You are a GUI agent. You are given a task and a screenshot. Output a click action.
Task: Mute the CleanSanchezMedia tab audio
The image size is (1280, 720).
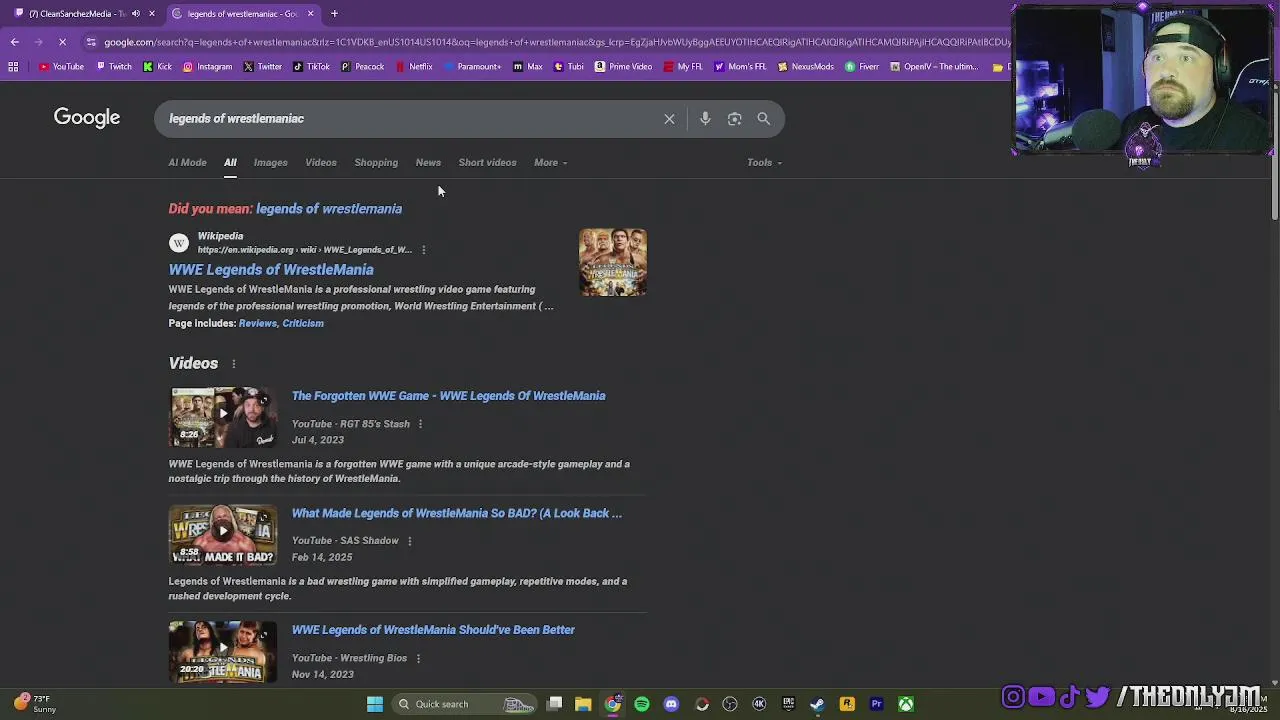136,14
